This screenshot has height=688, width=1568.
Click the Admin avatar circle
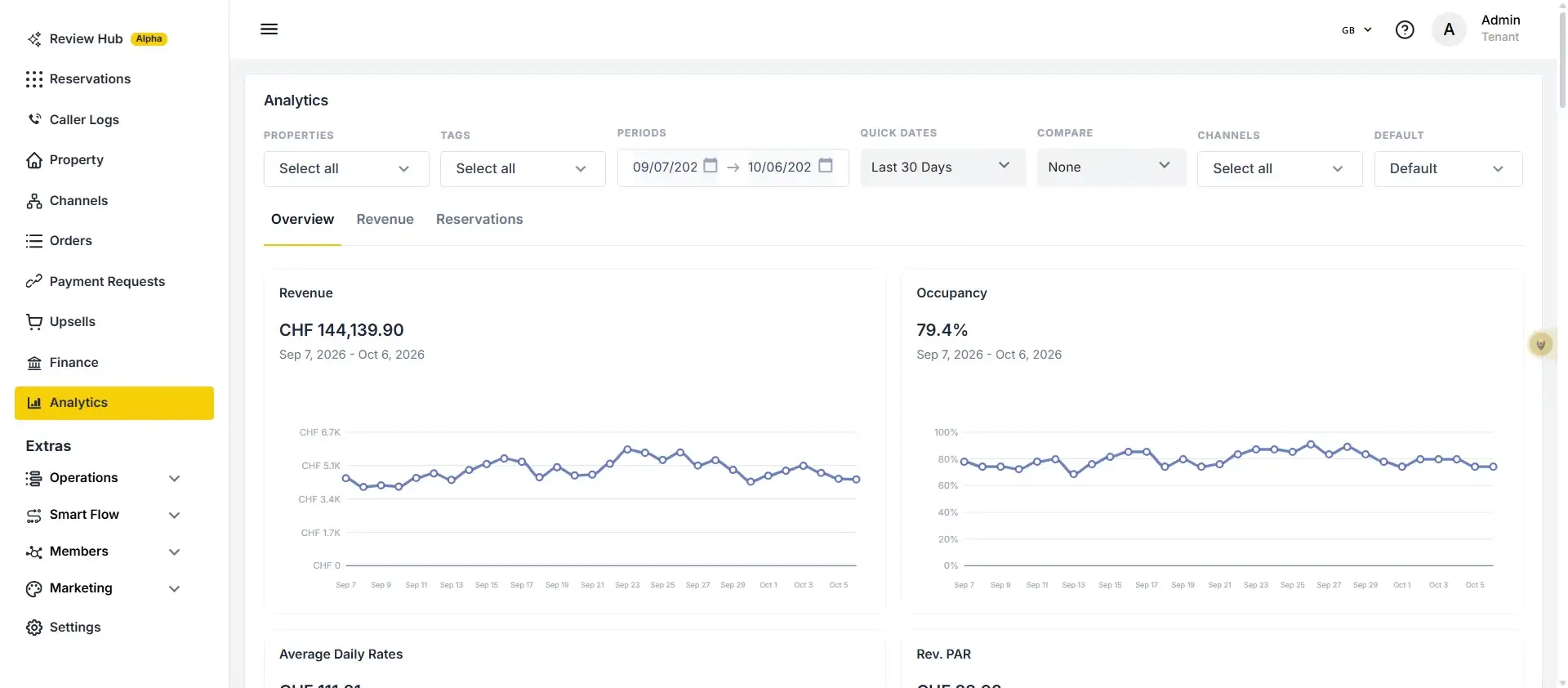[x=1449, y=30]
